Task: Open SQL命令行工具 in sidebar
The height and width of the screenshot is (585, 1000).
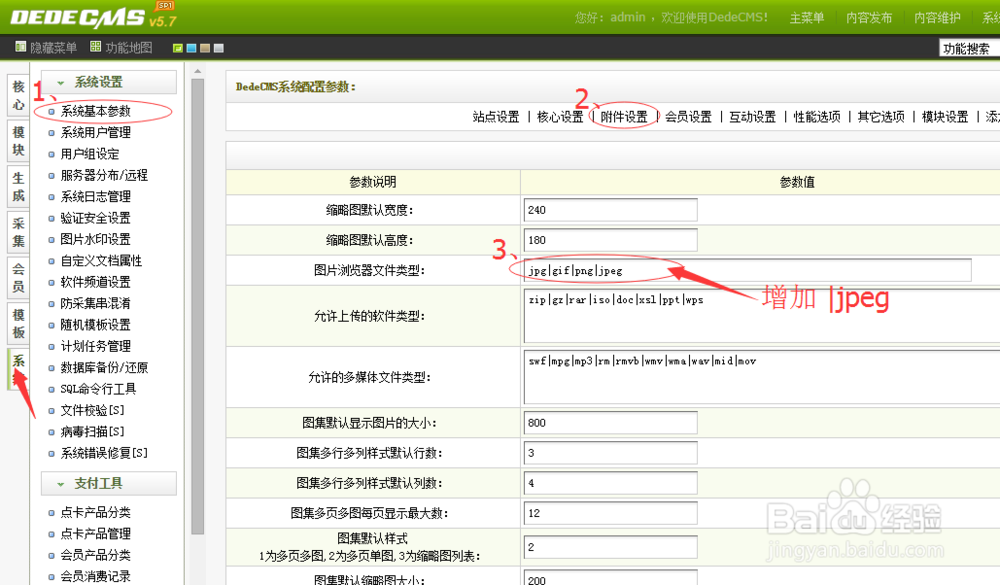Action: point(98,389)
